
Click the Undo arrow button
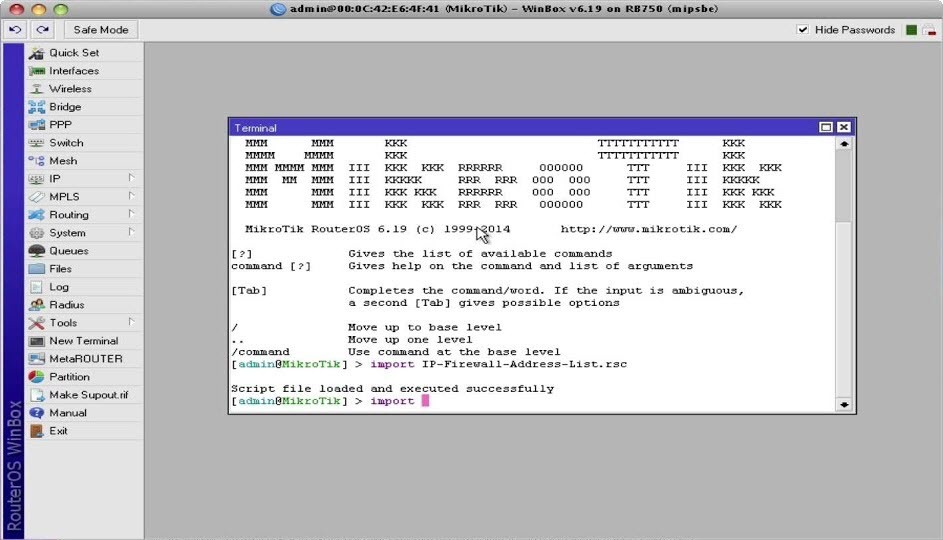click(15, 29)
